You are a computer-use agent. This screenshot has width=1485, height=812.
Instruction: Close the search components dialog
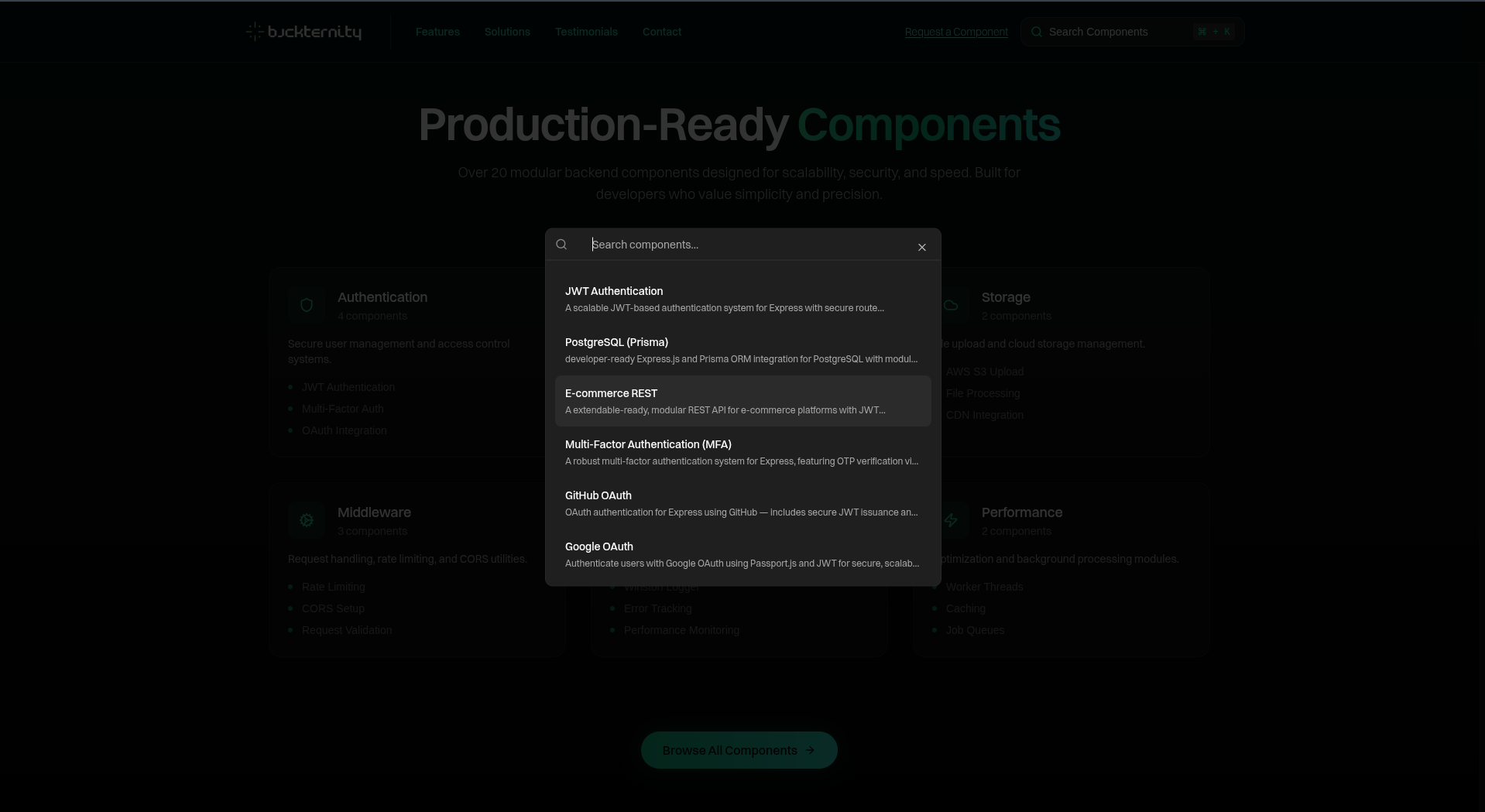pyautogui.click(x=921, y=248)
